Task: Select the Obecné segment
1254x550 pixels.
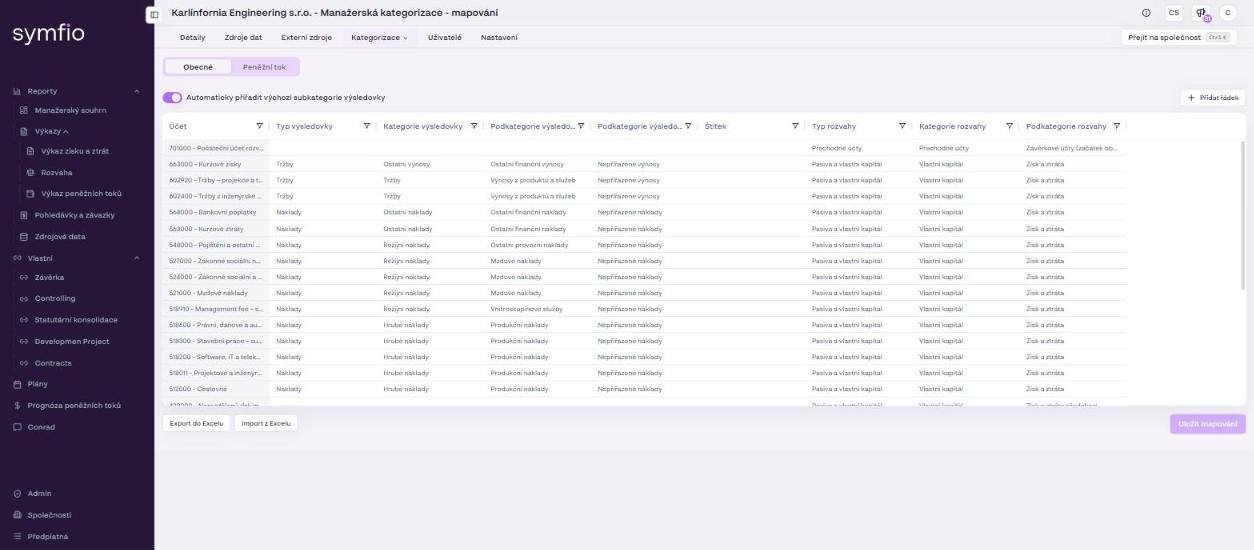Action: tap(198, 67)
